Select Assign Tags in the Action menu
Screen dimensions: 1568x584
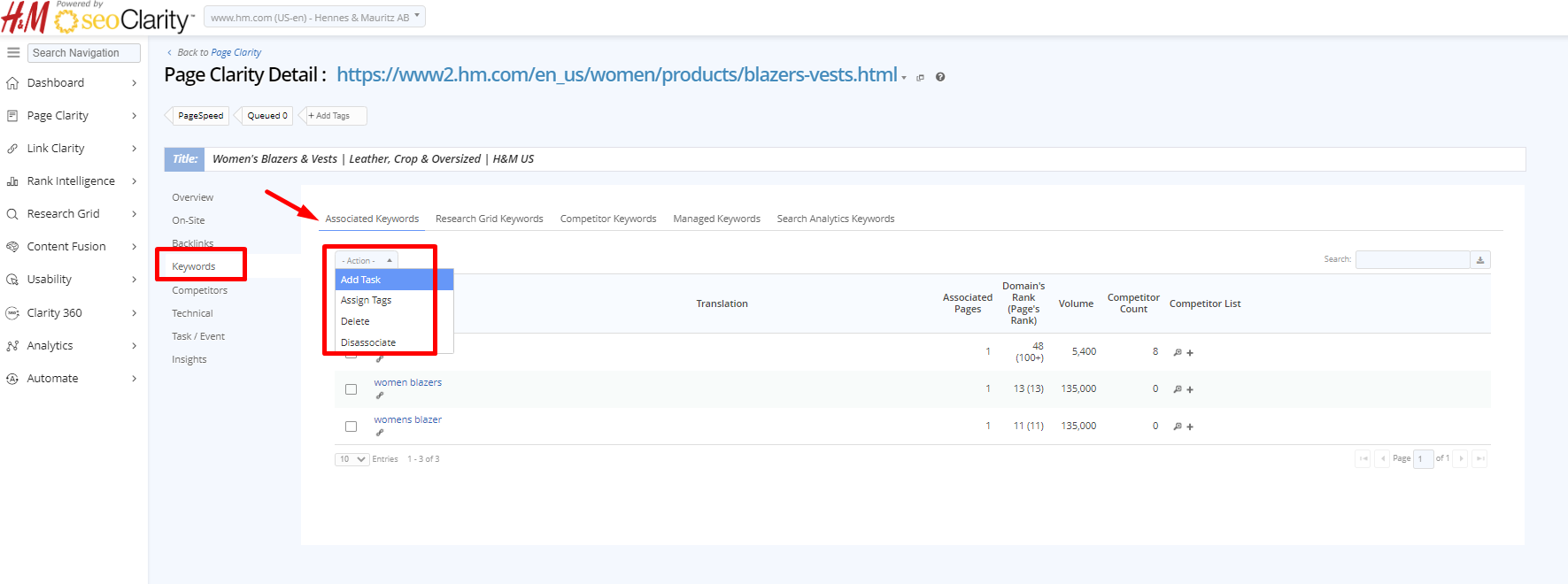[366, 301]
